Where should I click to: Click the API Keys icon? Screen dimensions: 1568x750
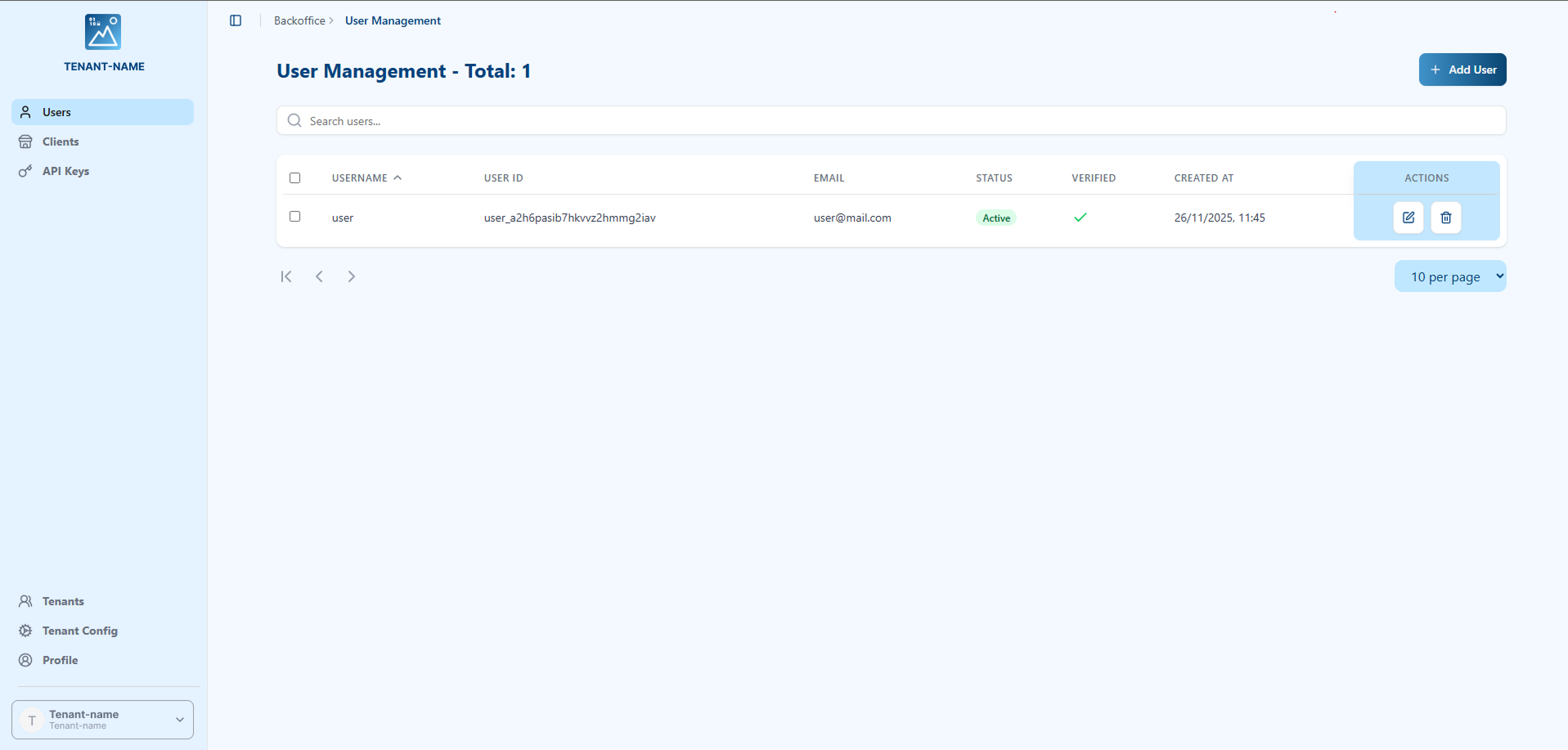[x=25, y=171]
